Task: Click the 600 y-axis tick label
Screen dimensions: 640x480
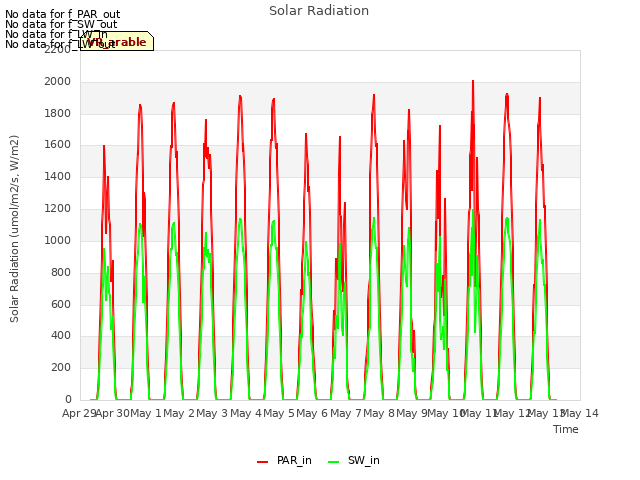Action: (x=61, y=304)
